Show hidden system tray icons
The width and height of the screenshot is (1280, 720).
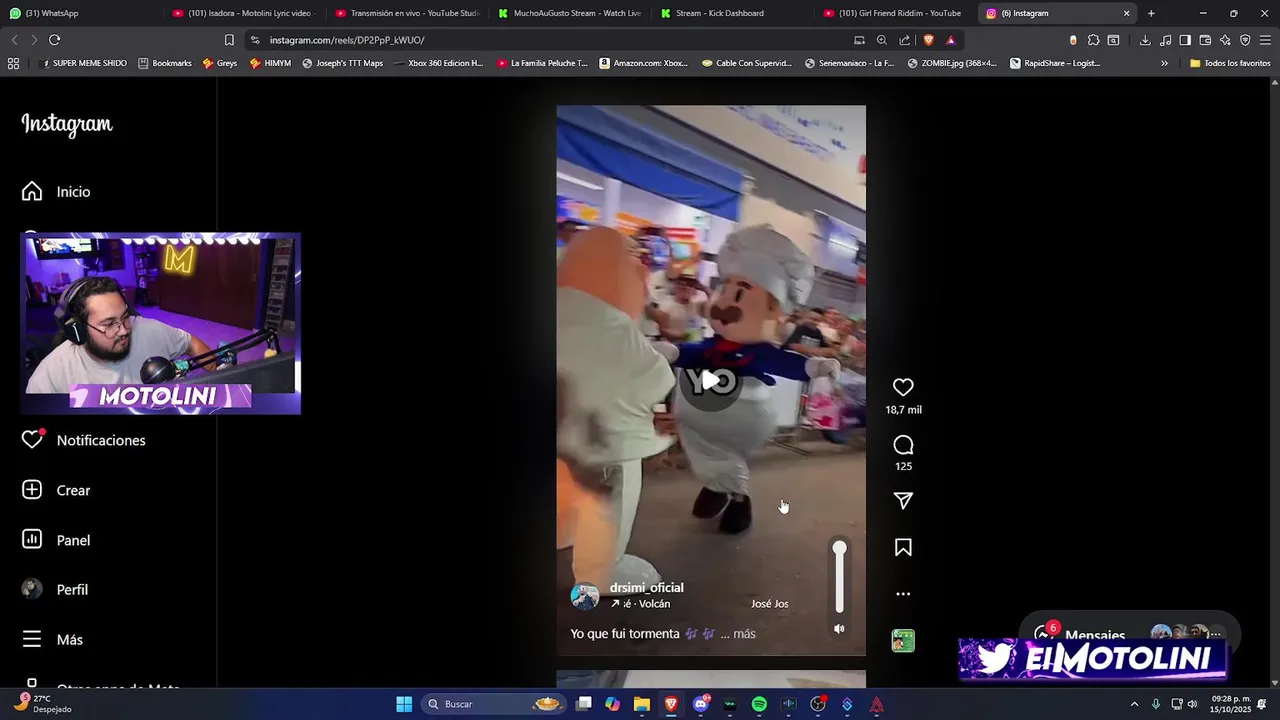pyautogui.click(x=1134, y=704)
